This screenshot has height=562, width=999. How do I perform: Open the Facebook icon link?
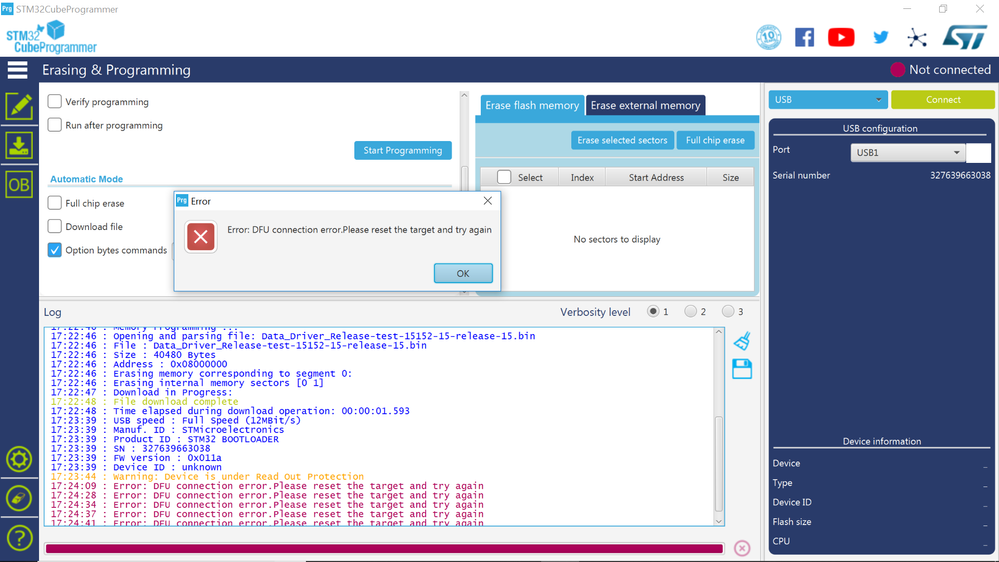click(x=805, y=38)
